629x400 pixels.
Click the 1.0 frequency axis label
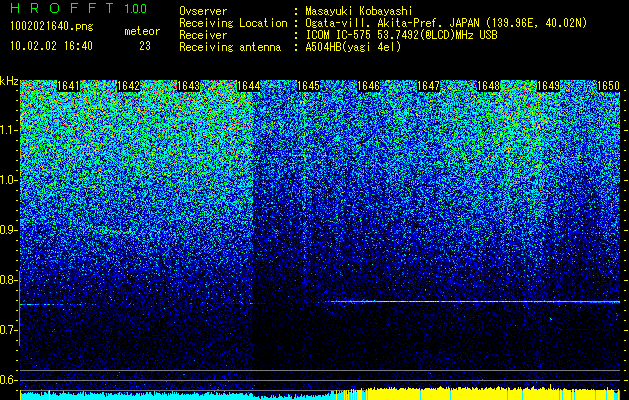pos(8,180)
